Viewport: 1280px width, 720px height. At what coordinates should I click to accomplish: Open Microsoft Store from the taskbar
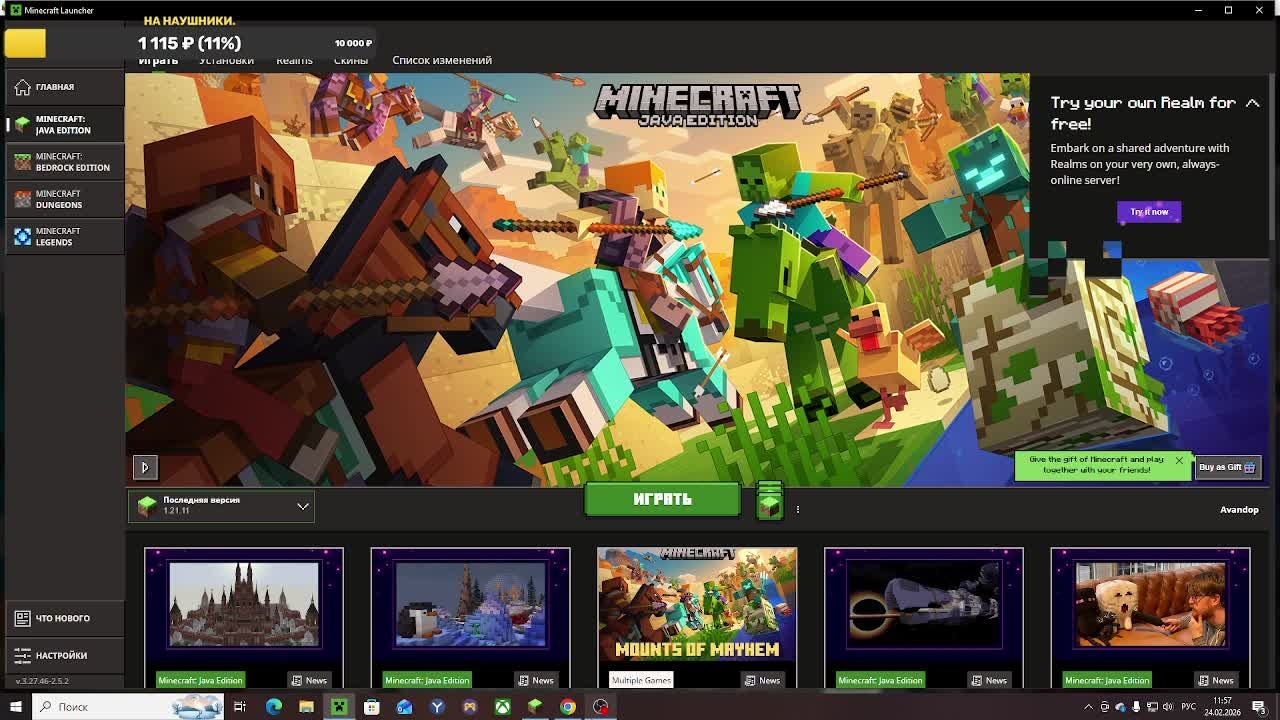coord(371,707)
